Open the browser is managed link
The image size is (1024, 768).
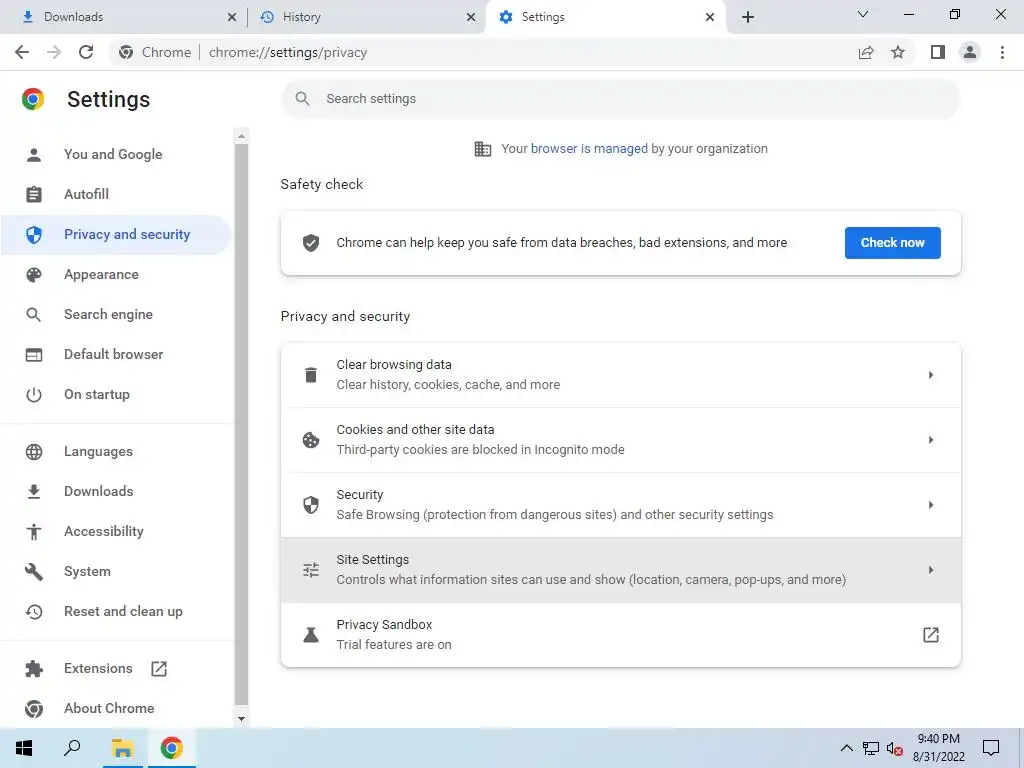click(589, 148)
